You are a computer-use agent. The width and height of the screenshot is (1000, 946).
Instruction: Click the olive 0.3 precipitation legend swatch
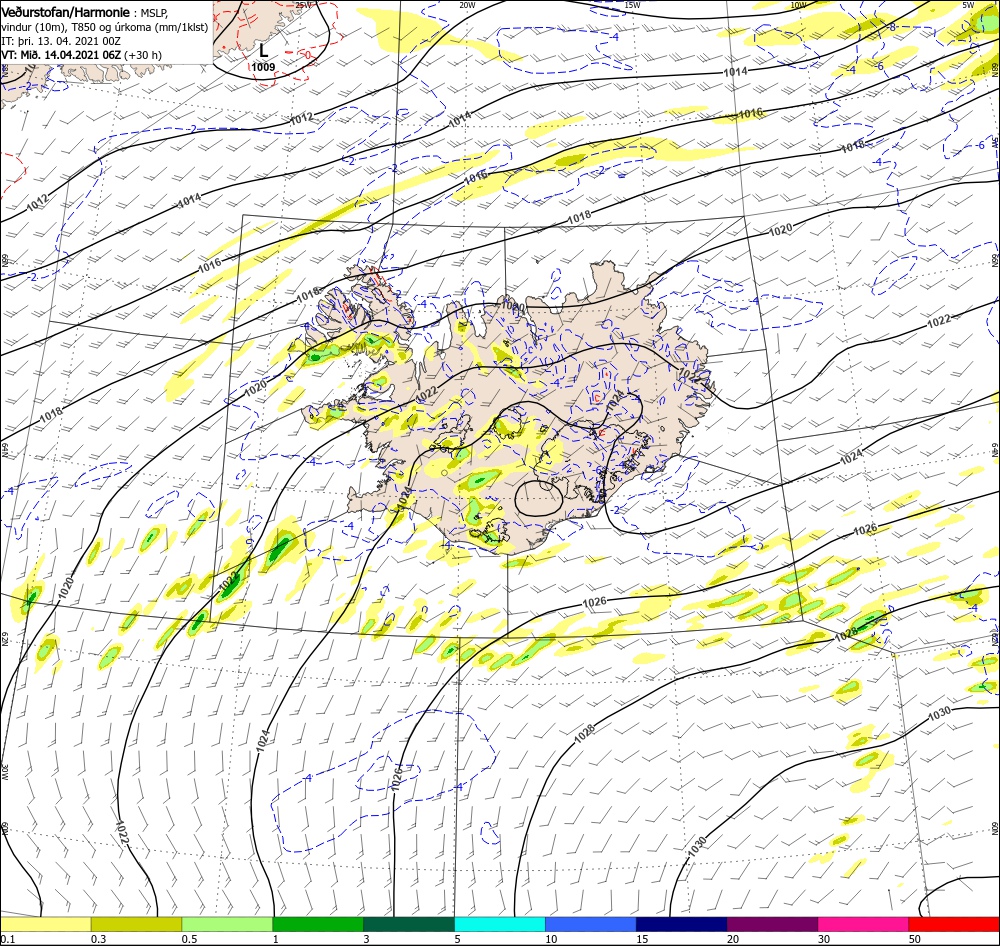[136, 924]
